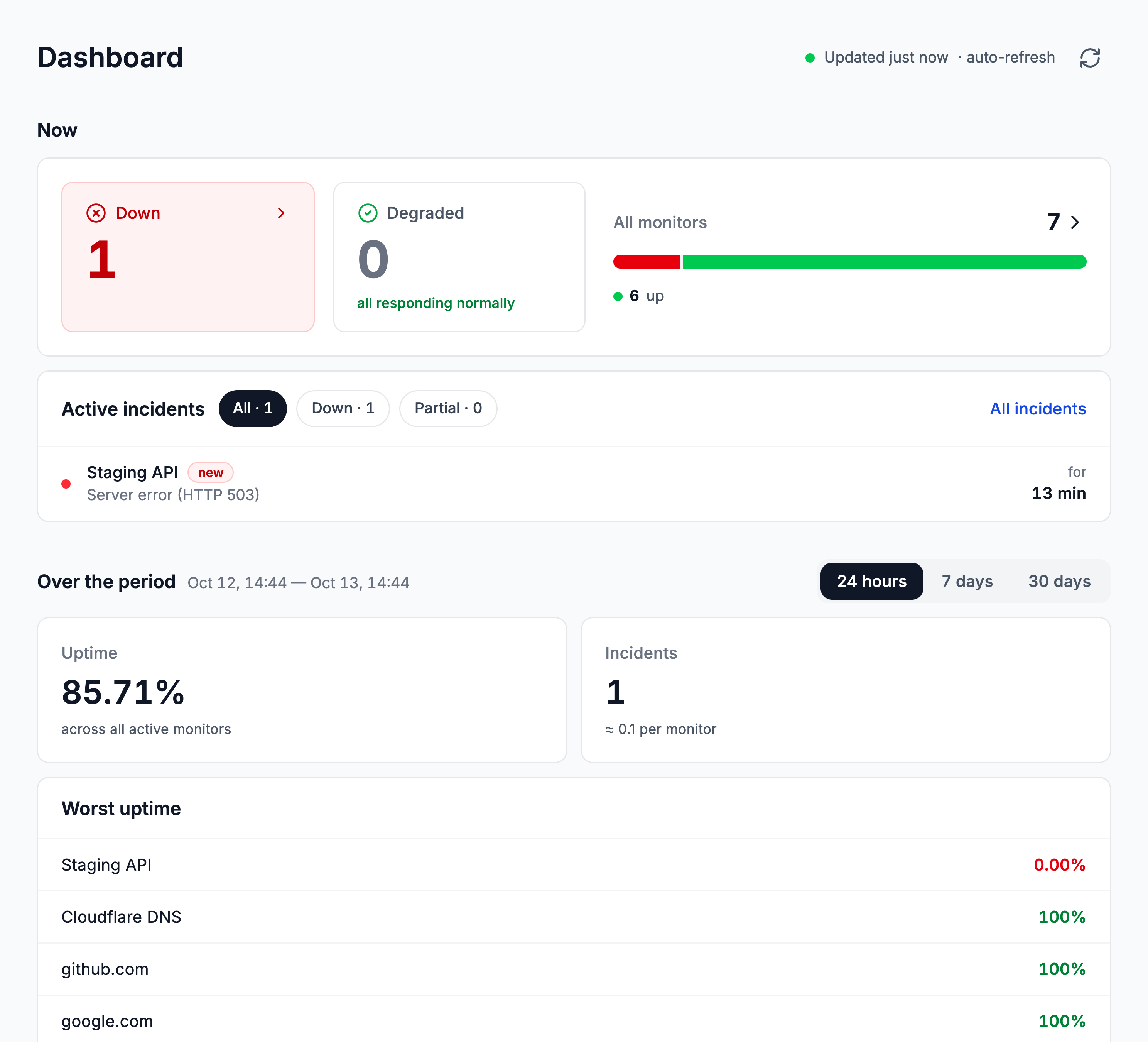Open Staging API in Worst uptime list
1148x1042 pixels.
point(574,865)
